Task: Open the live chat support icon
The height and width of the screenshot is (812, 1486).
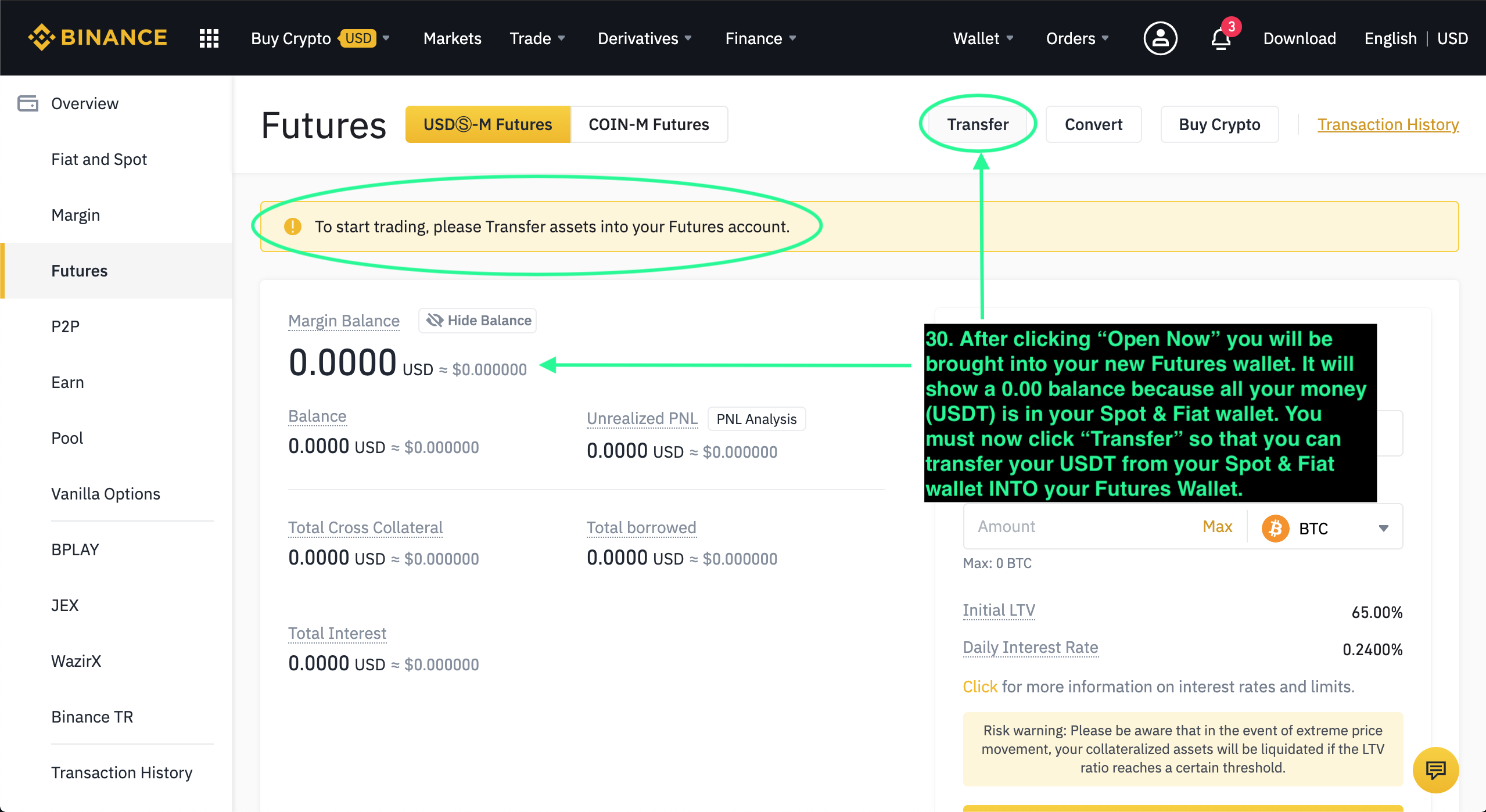Action: (1435, 770)
